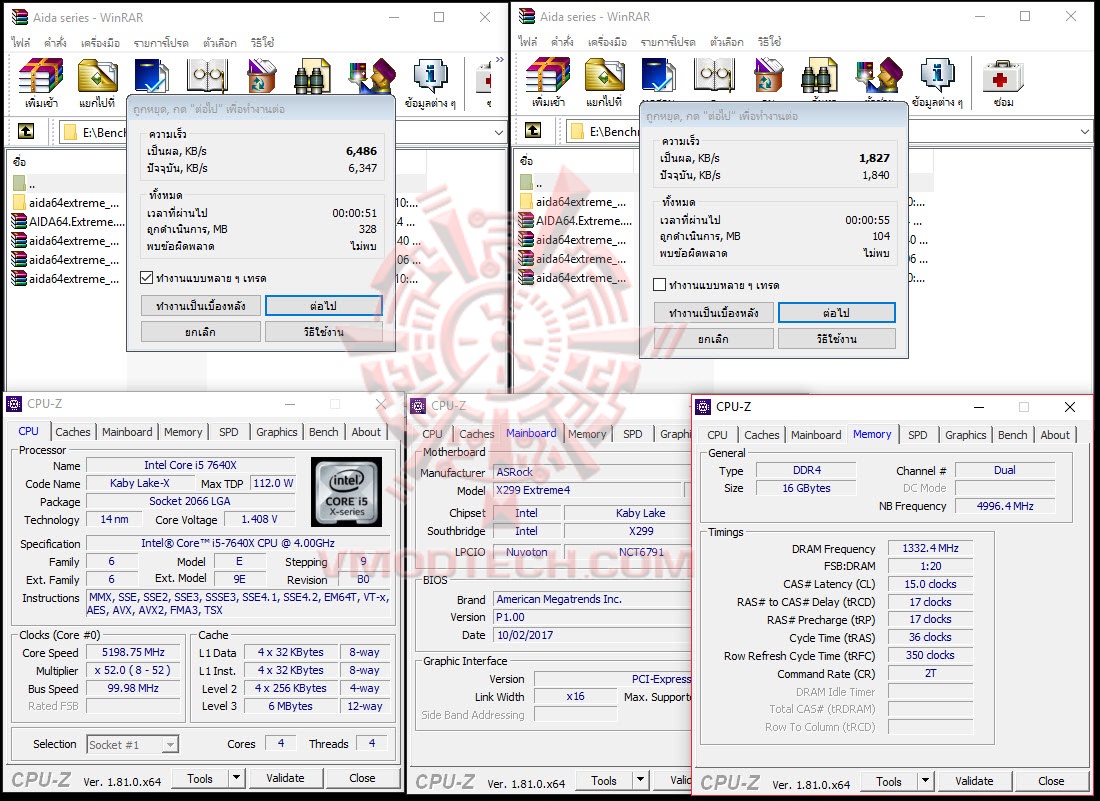Click the CPU-Z title icon in the Memory window
1100x801 pixels.
[x=703, y=407]
